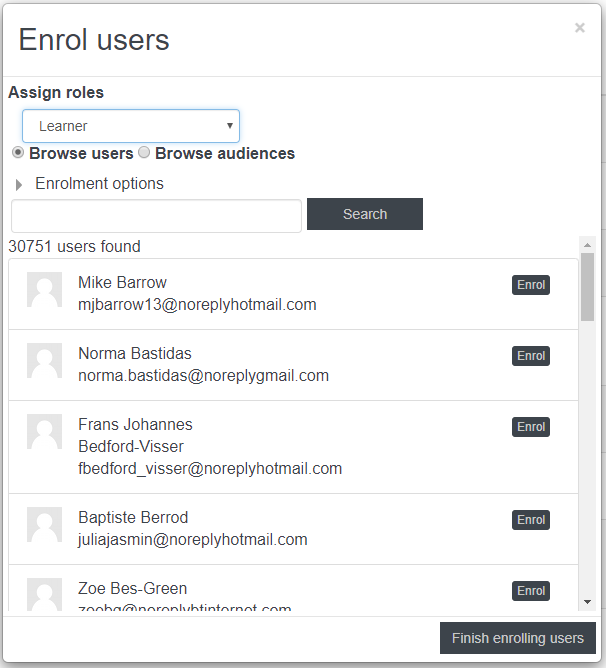Click Frans Johannes Bedford-Visser's avatar
The width and height of the screenshot is (606, 668).
(x=44, y=432)
